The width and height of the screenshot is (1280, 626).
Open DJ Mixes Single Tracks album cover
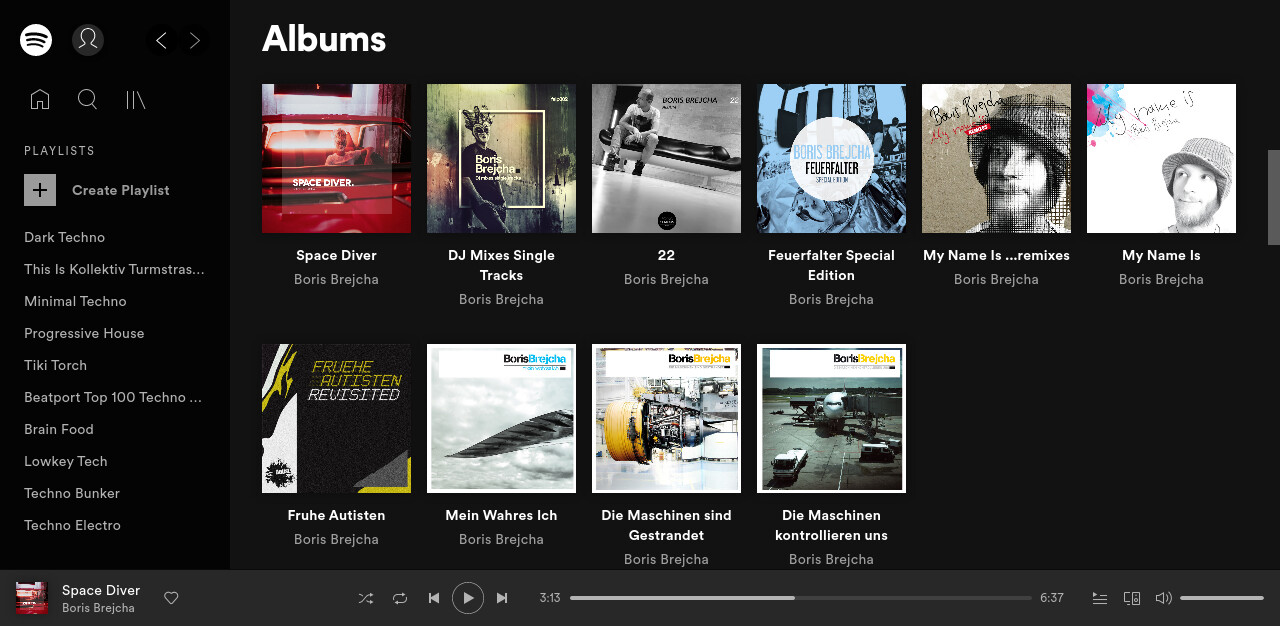click(x=501, y=158)
